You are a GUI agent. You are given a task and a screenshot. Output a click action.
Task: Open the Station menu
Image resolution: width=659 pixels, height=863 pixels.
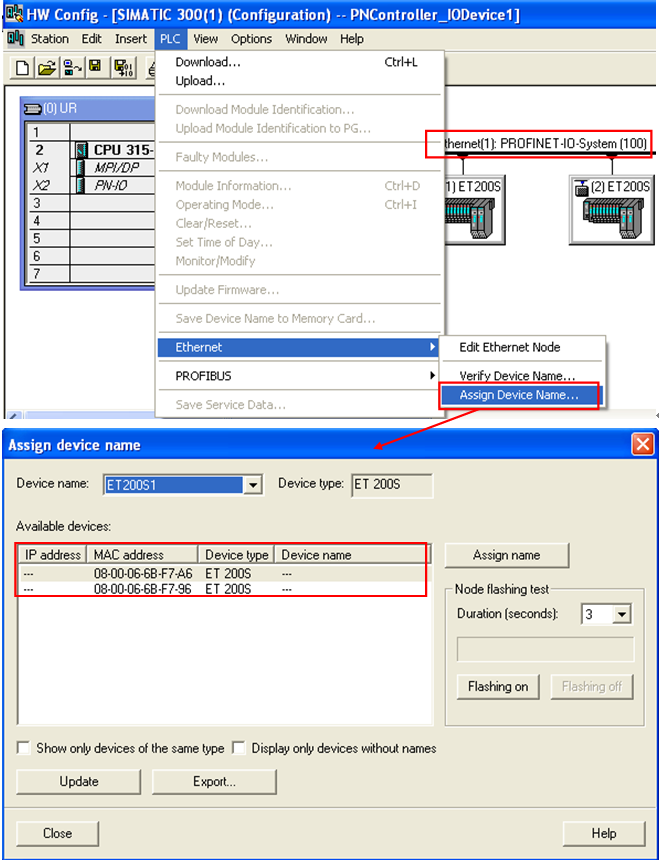click(x=50, y=39)
